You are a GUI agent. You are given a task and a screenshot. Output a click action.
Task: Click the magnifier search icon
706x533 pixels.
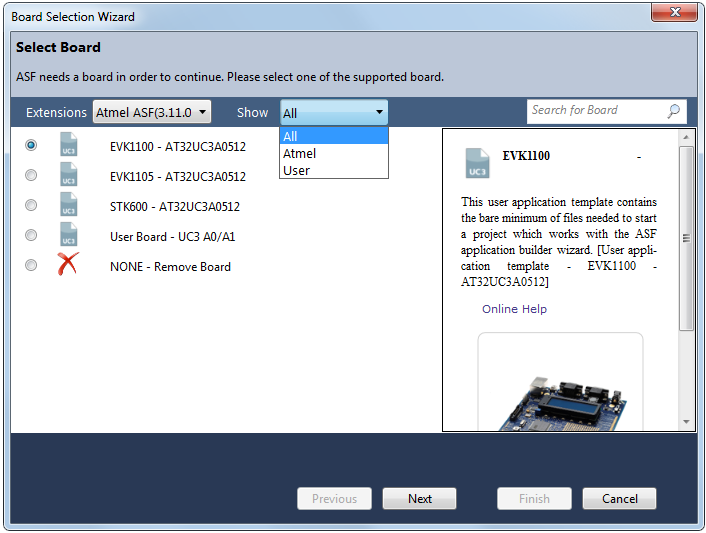pos(674,111)
